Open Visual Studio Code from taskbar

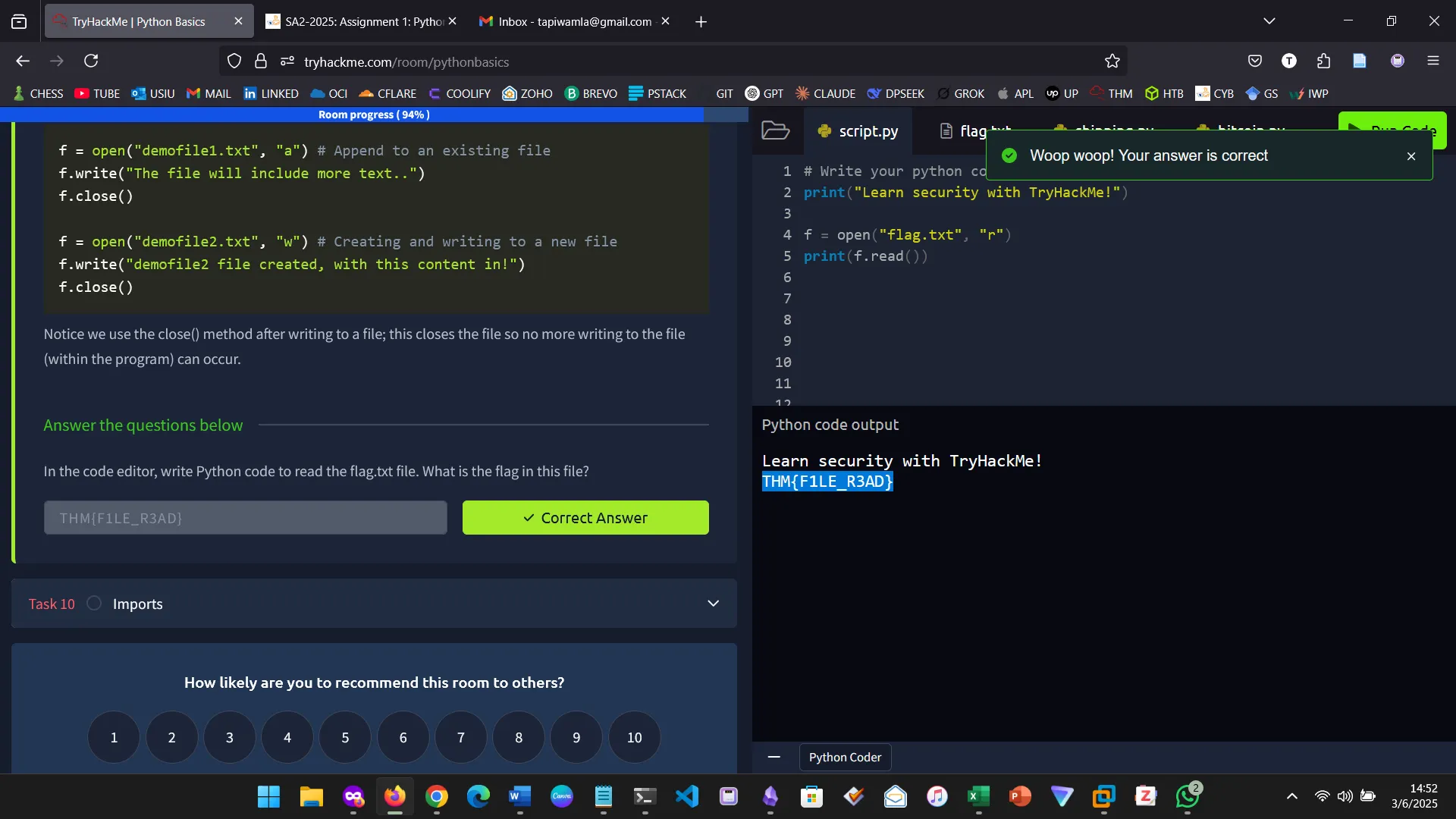point(686,796)
